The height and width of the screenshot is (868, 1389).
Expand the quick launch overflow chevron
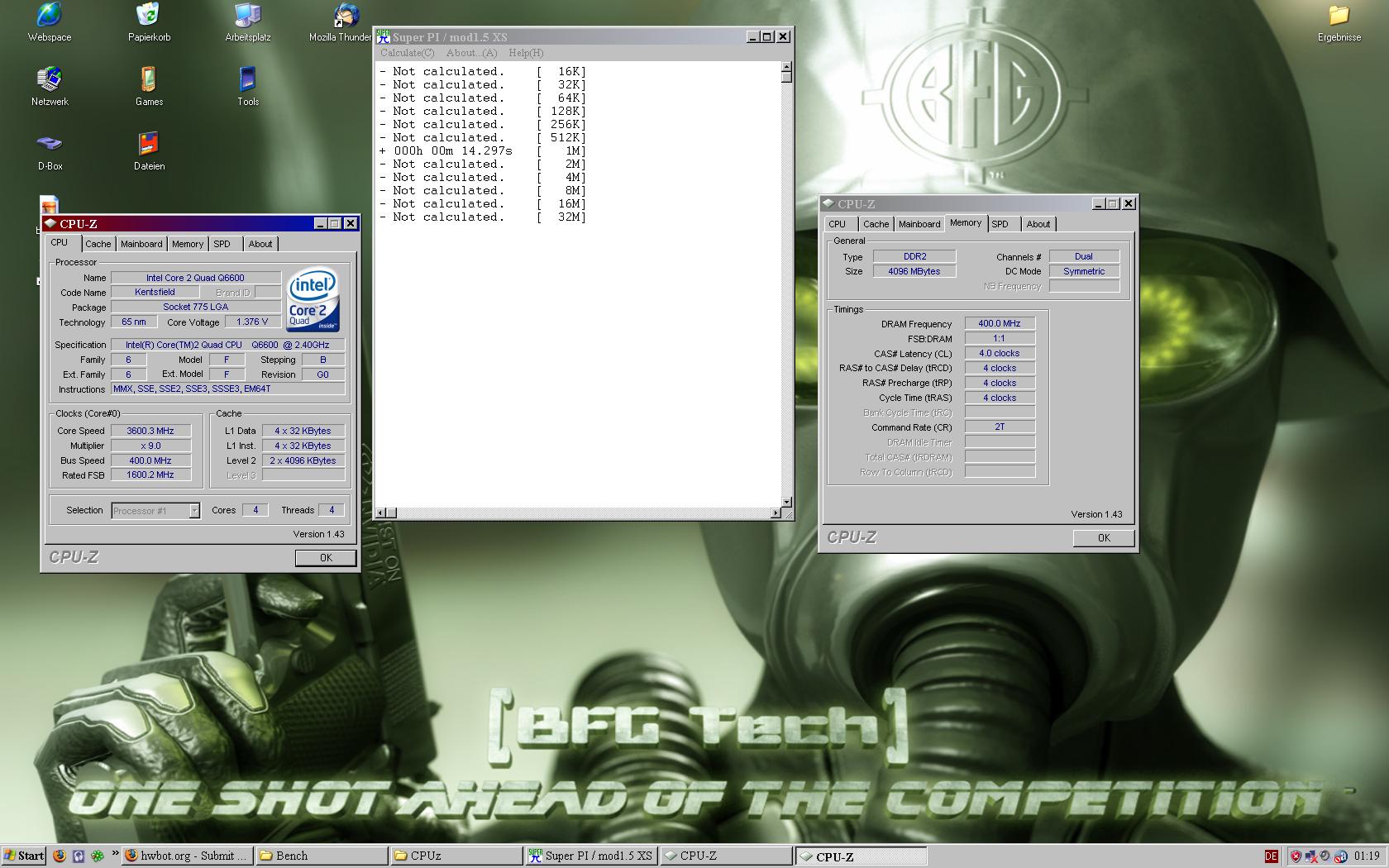pyautogui.click(x=115, y=854)
